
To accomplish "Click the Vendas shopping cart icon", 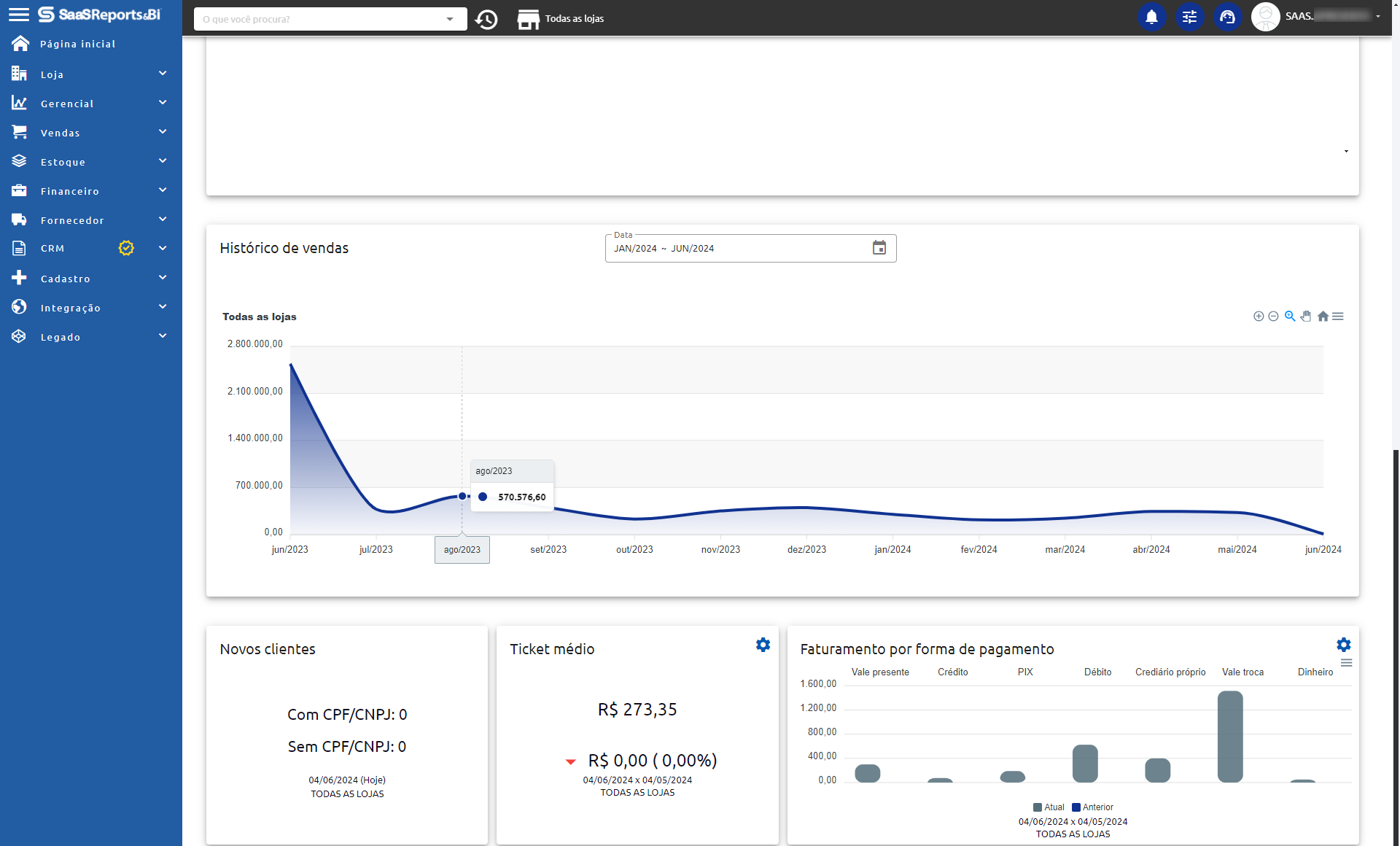I will (x=20, y=132).
